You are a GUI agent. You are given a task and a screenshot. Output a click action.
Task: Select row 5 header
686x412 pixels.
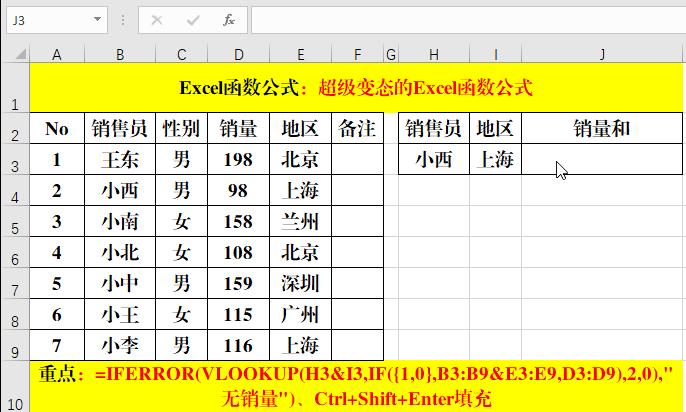click(x=15, y=221)
